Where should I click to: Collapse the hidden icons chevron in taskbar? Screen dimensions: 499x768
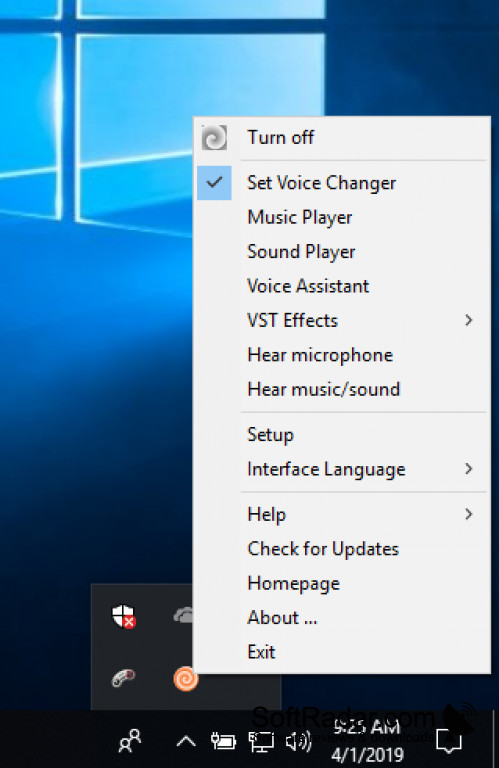[x=186, y=742]
